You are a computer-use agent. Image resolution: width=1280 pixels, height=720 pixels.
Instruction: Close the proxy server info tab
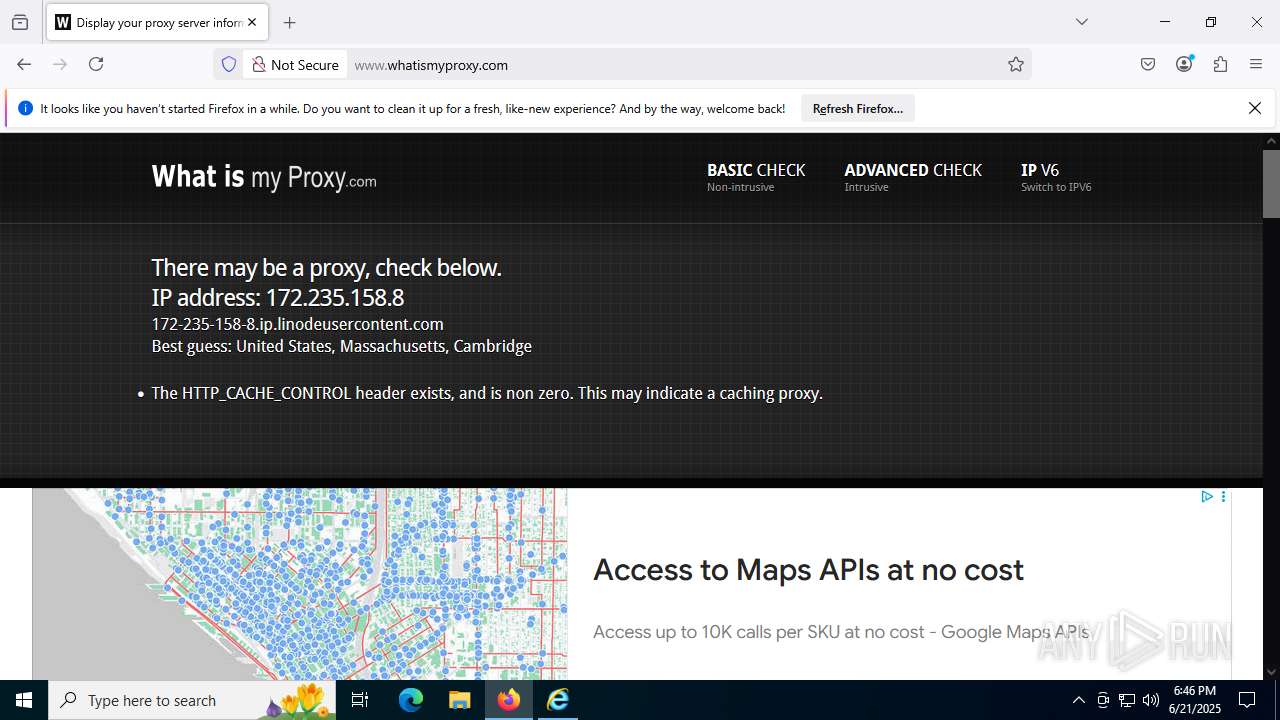(252, 22)
